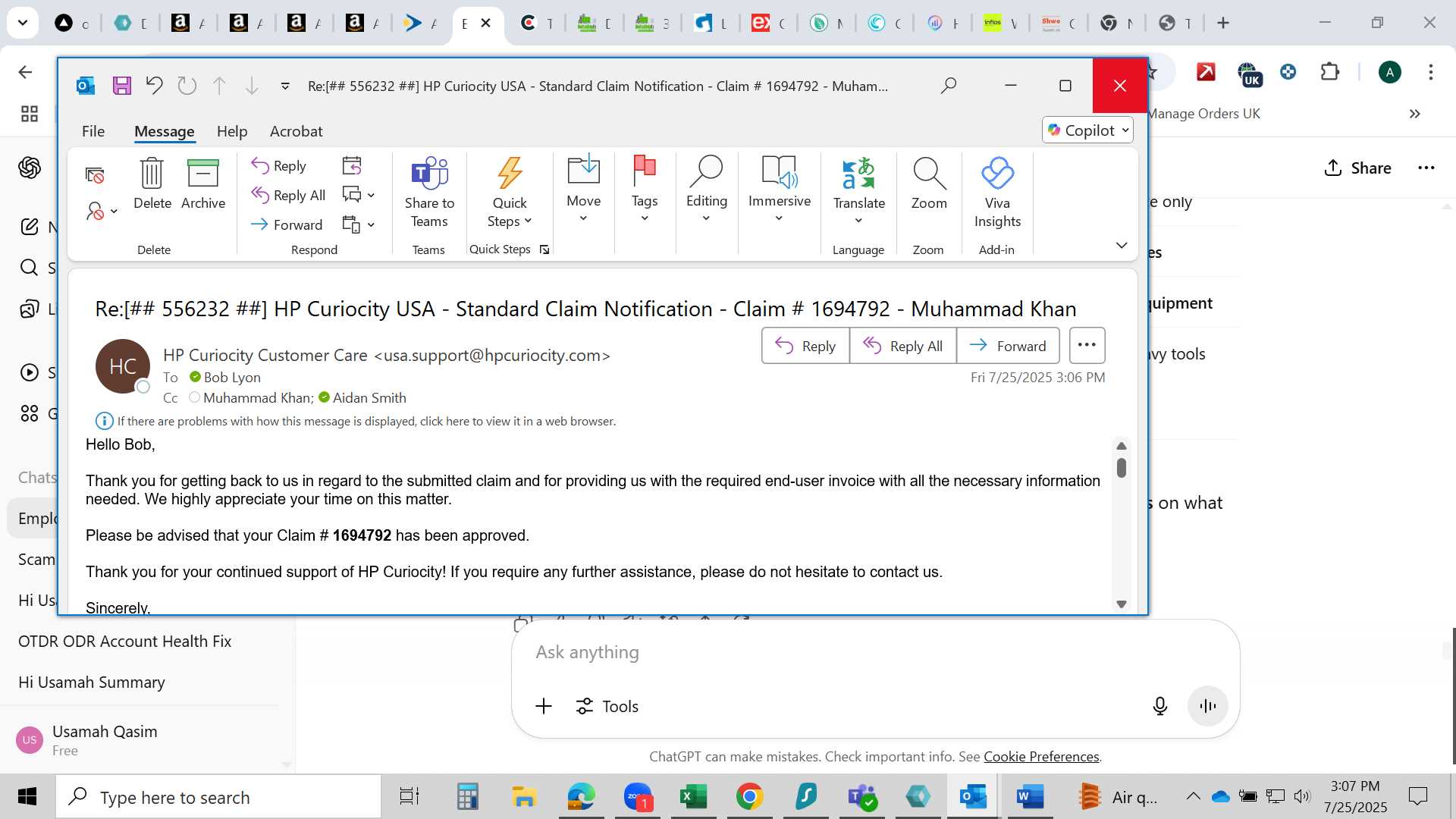Screen dimensions: 1456x819
Task: Click the Translate icon
Action: pos(858,174)
